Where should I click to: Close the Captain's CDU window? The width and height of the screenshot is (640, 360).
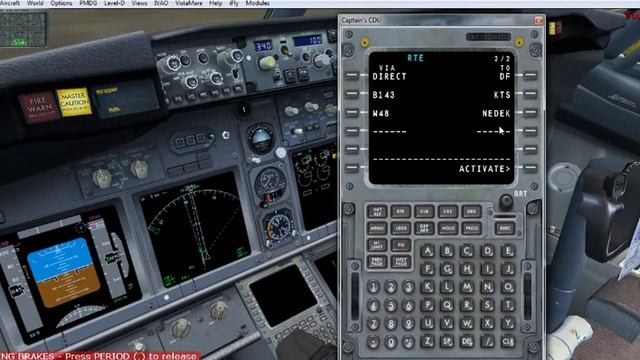(538, 20)
